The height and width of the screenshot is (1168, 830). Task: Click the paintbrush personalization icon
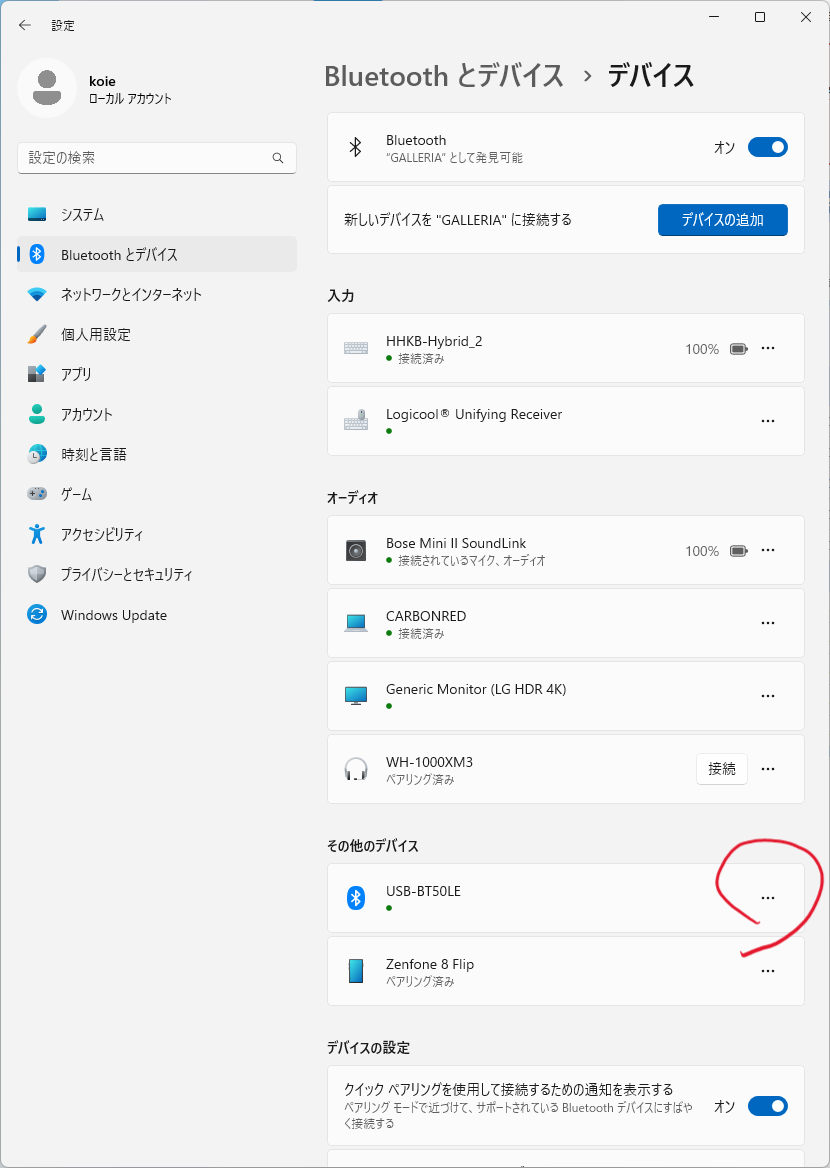[x=37, y=334]
